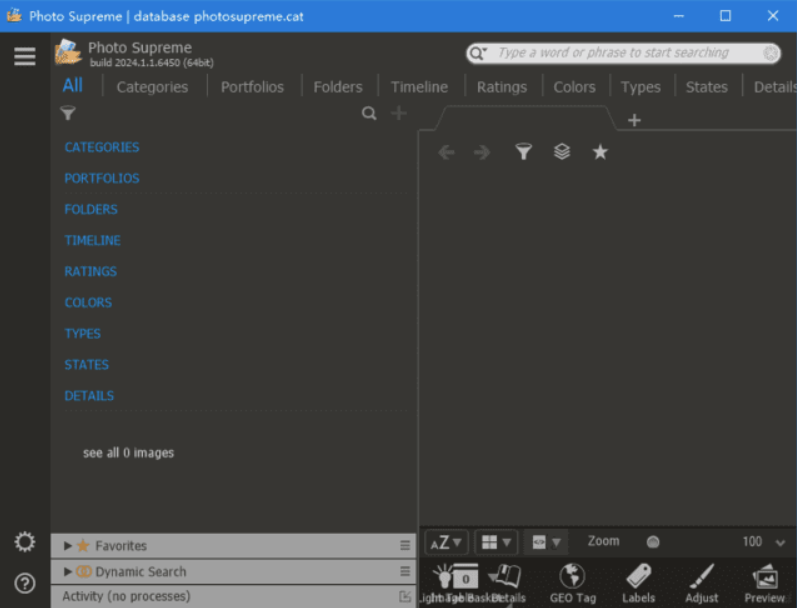Switch to the States tab
The image size is (797, 608).
pos(707,87)
